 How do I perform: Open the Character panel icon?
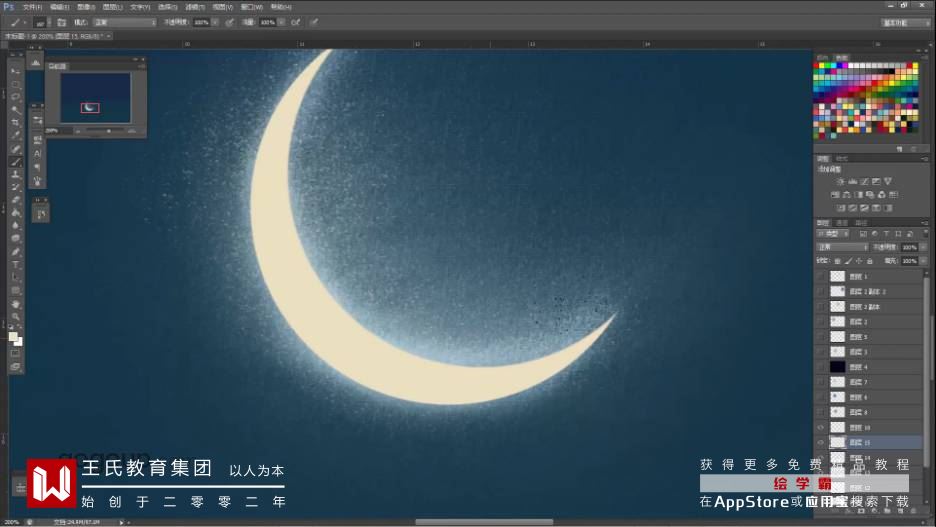[x=38, y=153]
